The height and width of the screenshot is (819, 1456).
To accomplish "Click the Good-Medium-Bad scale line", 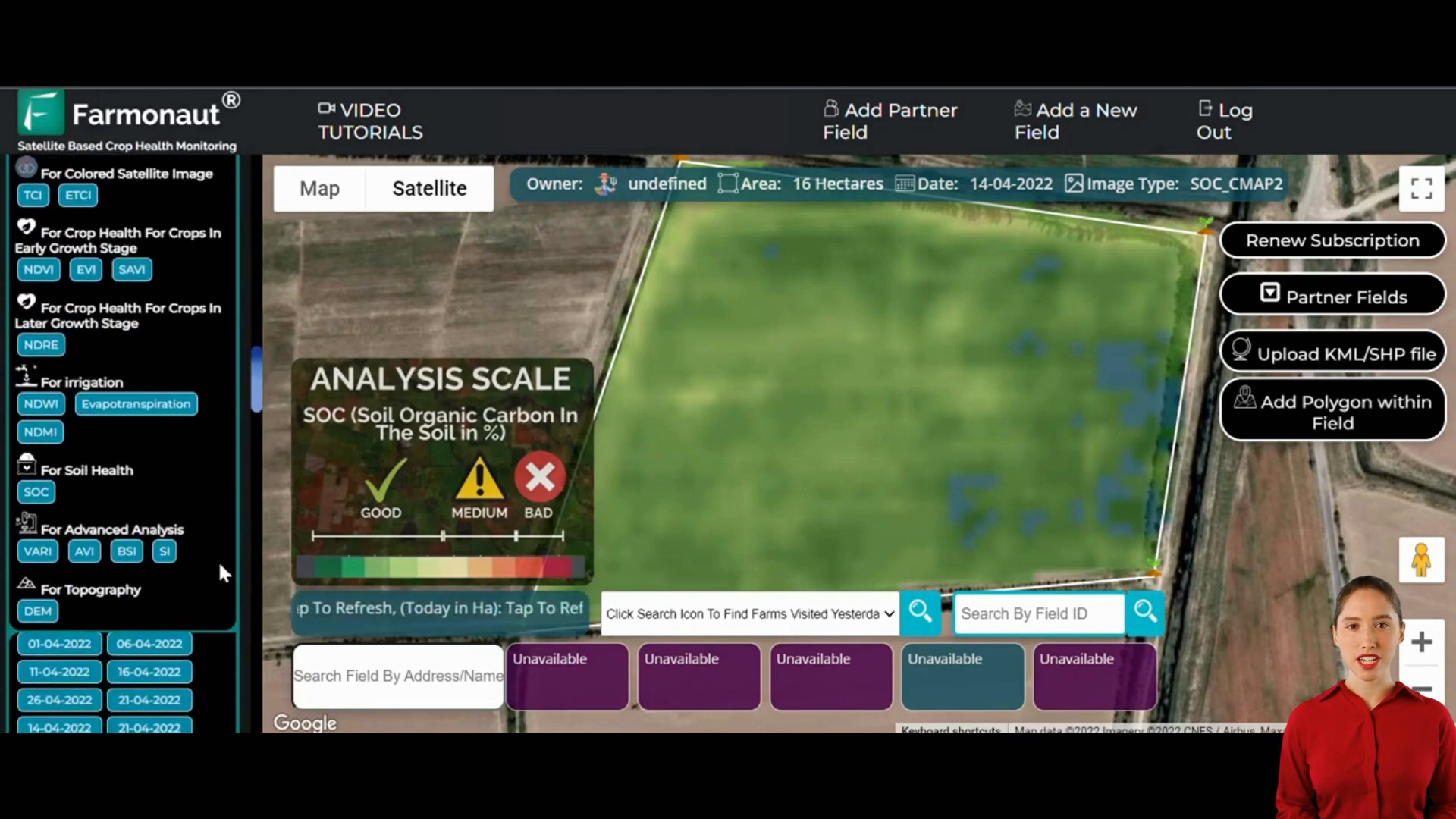I will tap(438, 535).
